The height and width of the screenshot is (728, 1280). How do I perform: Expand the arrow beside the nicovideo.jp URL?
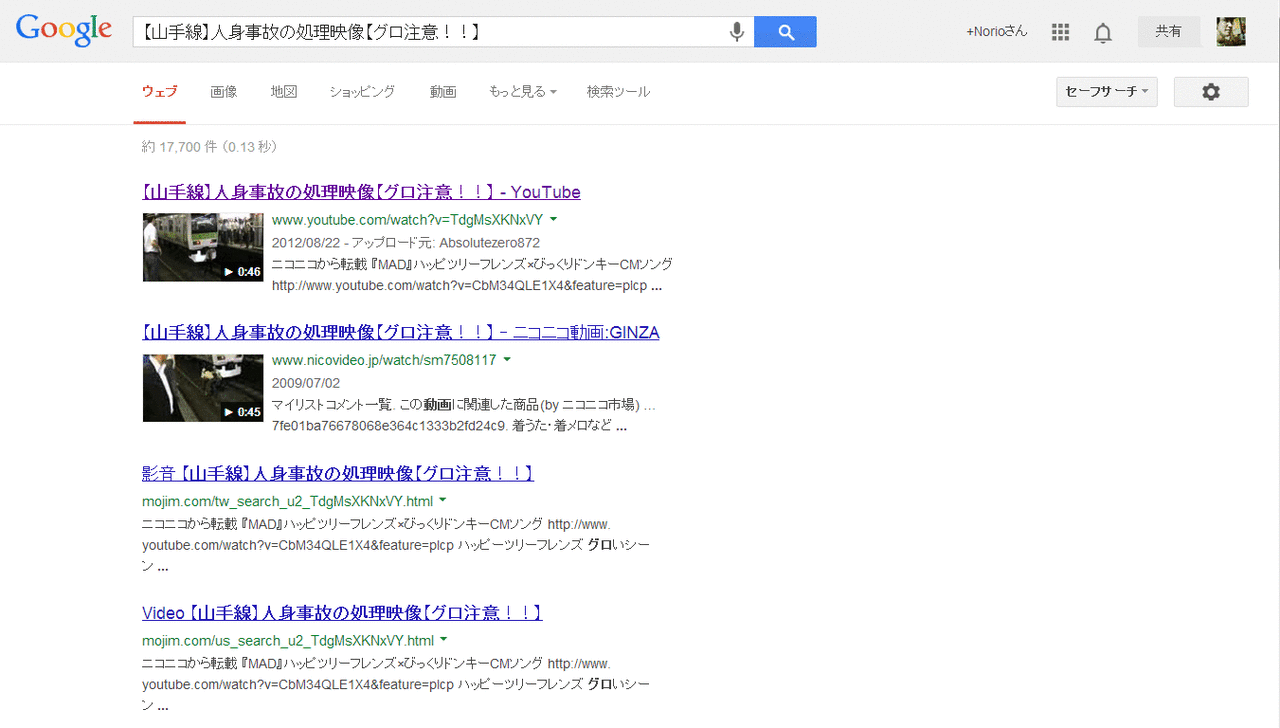(507, 359)
